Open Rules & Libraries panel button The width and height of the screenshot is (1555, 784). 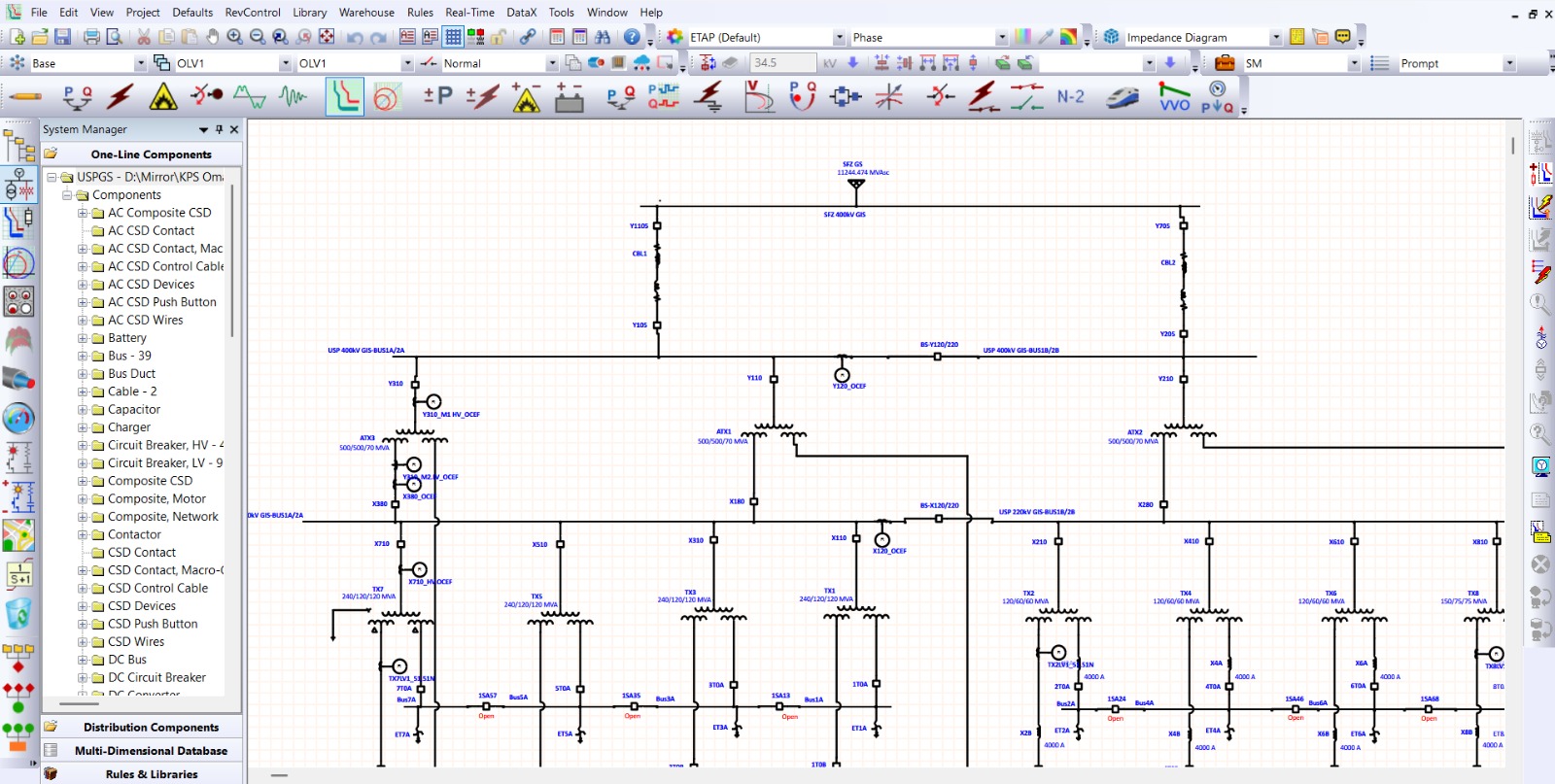coord(142,774)
